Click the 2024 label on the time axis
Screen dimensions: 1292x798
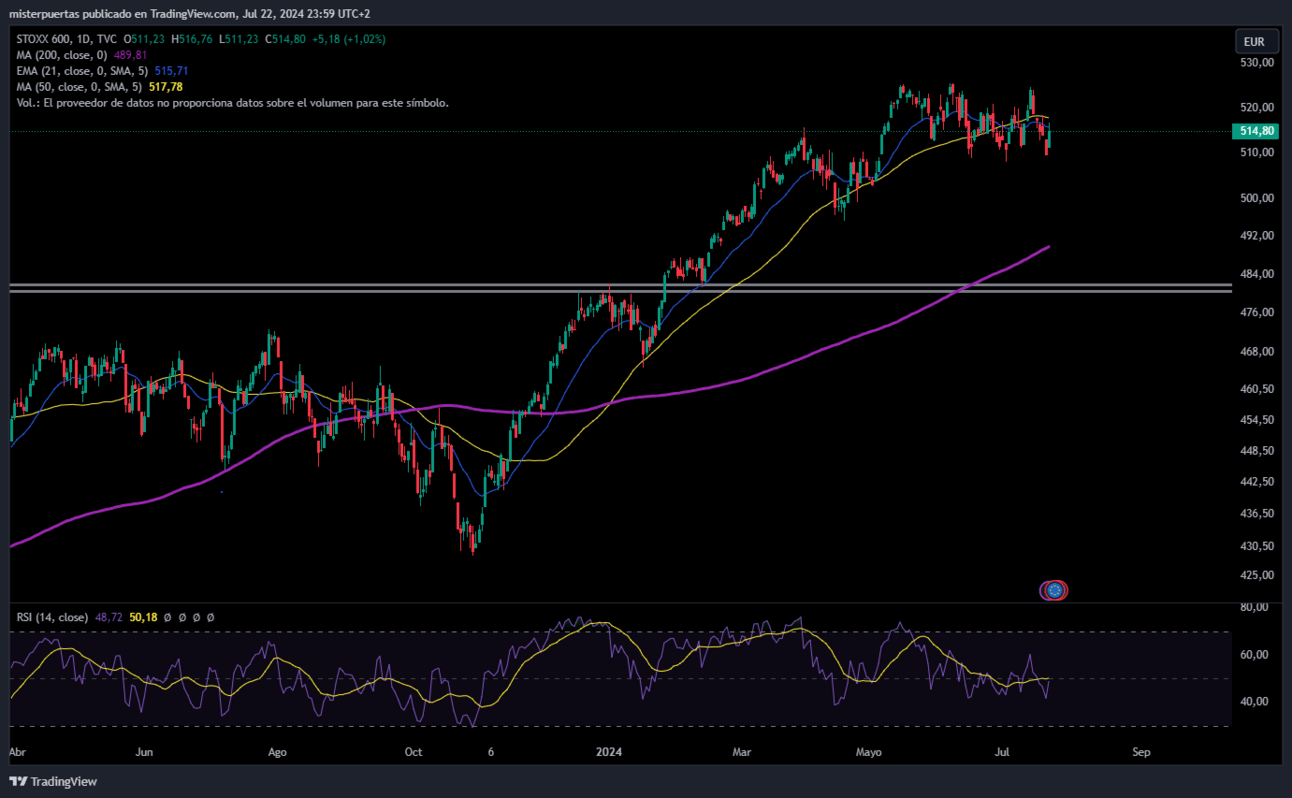pos(608,751)
